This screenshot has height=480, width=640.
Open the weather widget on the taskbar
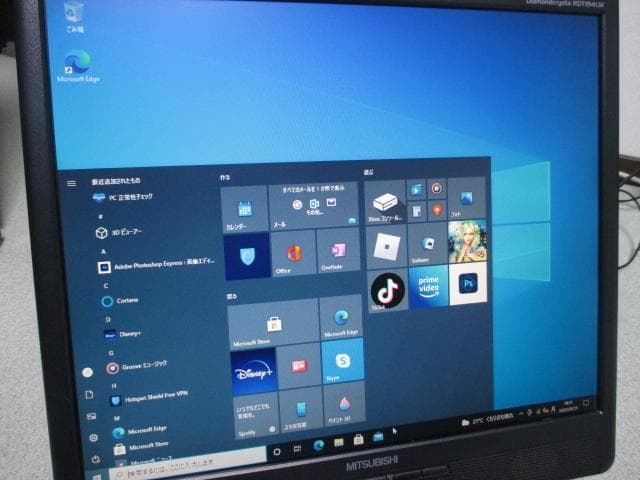(x=487, y=419)
